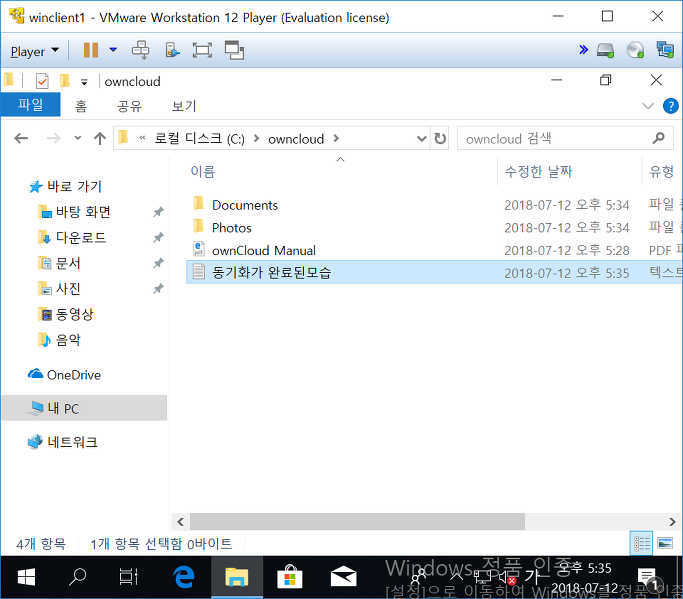The width and height of the screenshot is (683, 599).
Task: Open Explorer help with the question icon
Action: tap(670, 106)
